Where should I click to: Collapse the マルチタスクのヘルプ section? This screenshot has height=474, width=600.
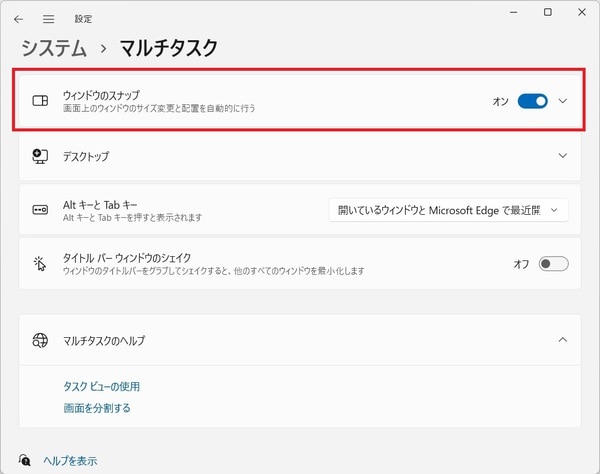tap(562, 340)
